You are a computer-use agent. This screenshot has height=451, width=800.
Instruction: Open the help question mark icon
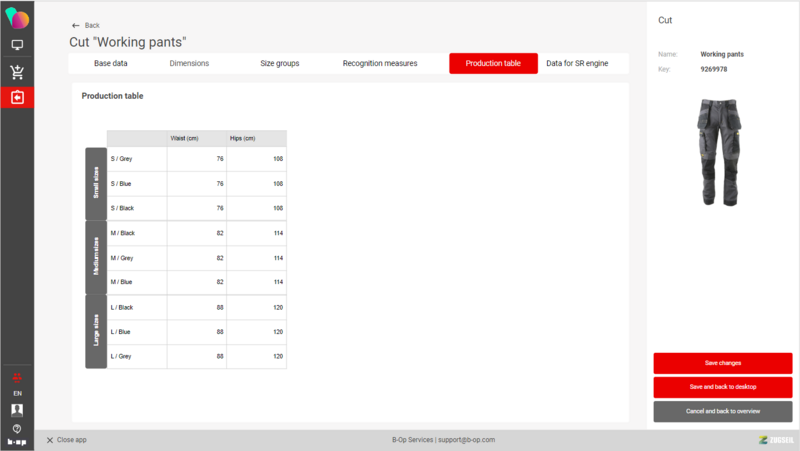17,428
